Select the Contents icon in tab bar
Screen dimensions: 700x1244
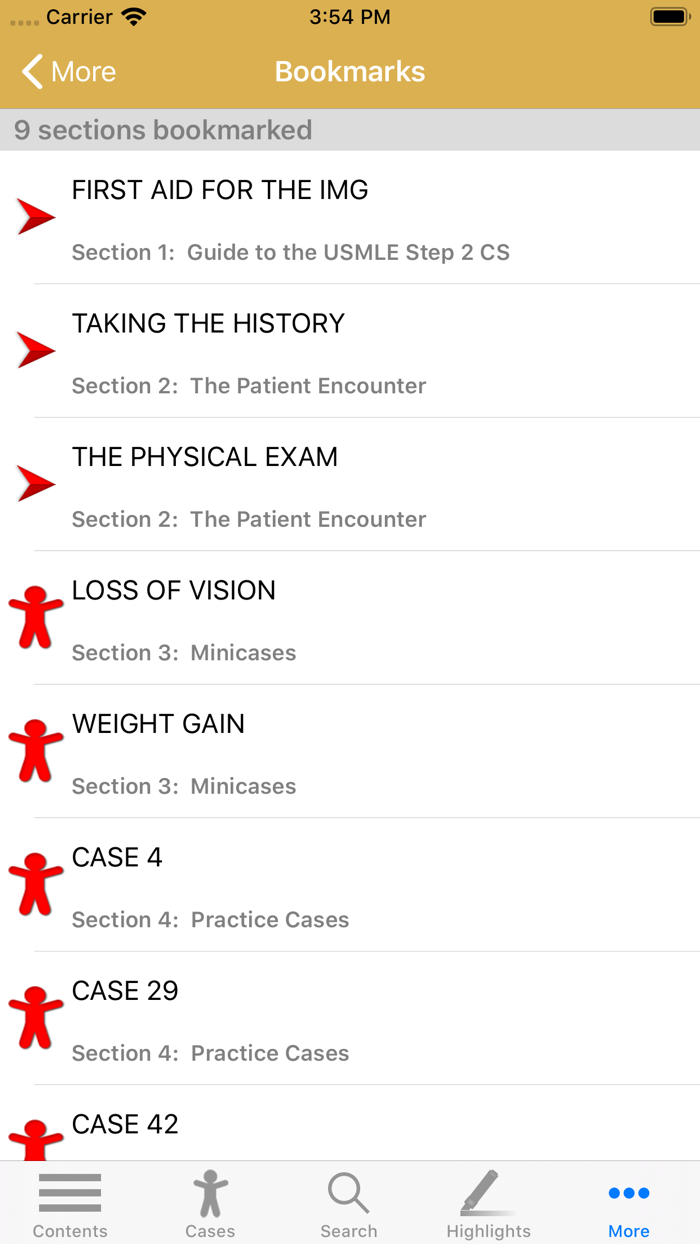coord(69,1202)
